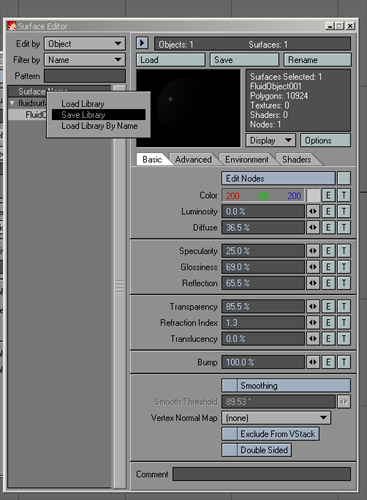Image resolution: width=367 pixels, height=500 pixels.
Task: Open the Bump texture T button
Action: [344, 362]
